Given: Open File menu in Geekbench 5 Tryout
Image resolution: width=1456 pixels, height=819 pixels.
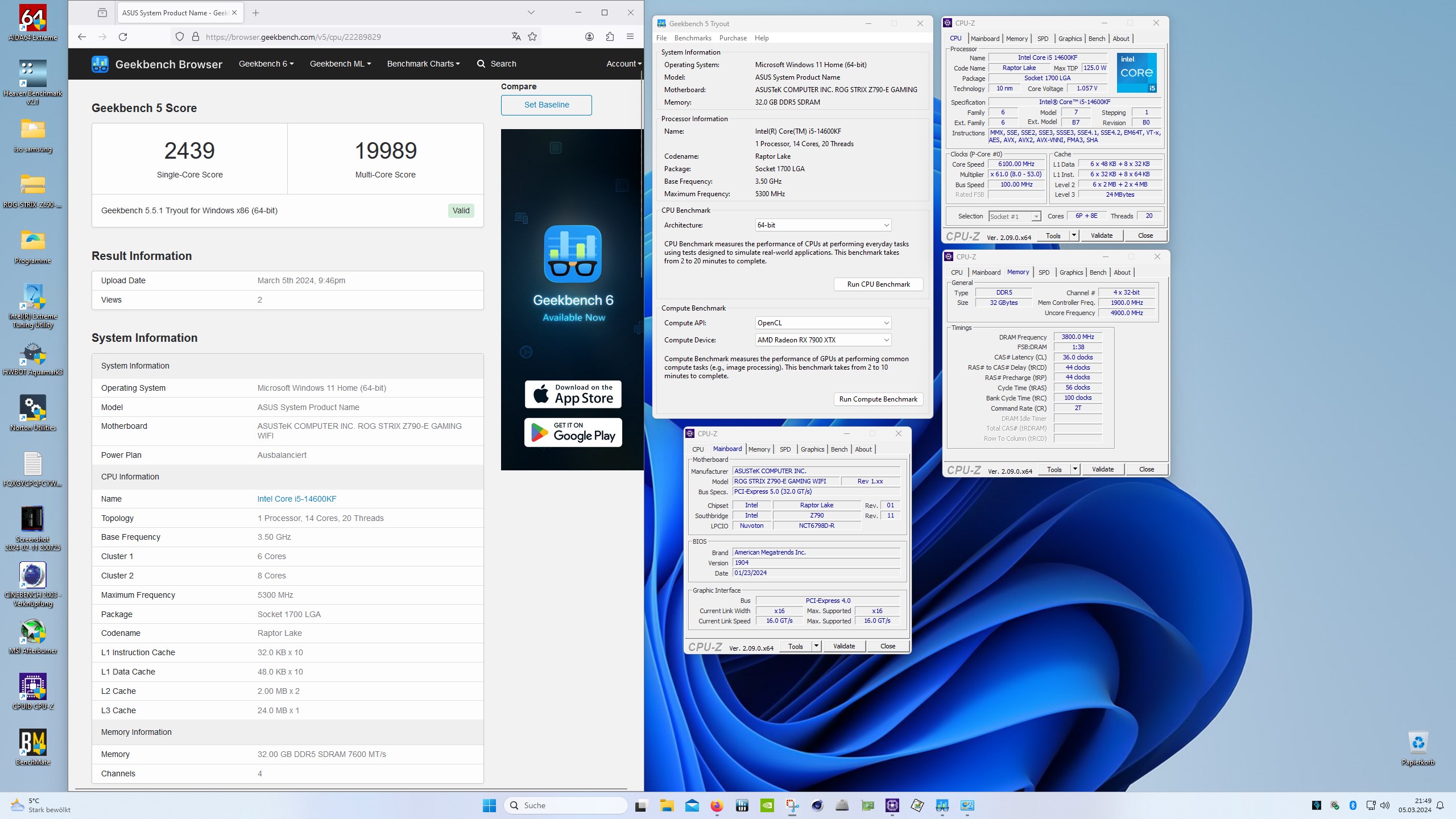Looking at the screenshot, I should (661, 38).
